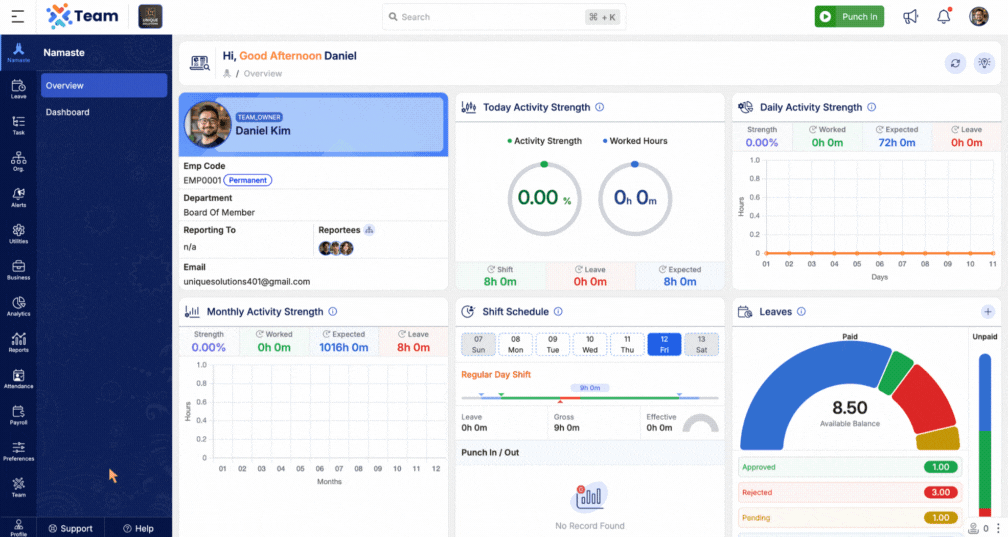Click the refresh icon in header
This screenshot has width=1008, height=537.
[x=955, y=63]
